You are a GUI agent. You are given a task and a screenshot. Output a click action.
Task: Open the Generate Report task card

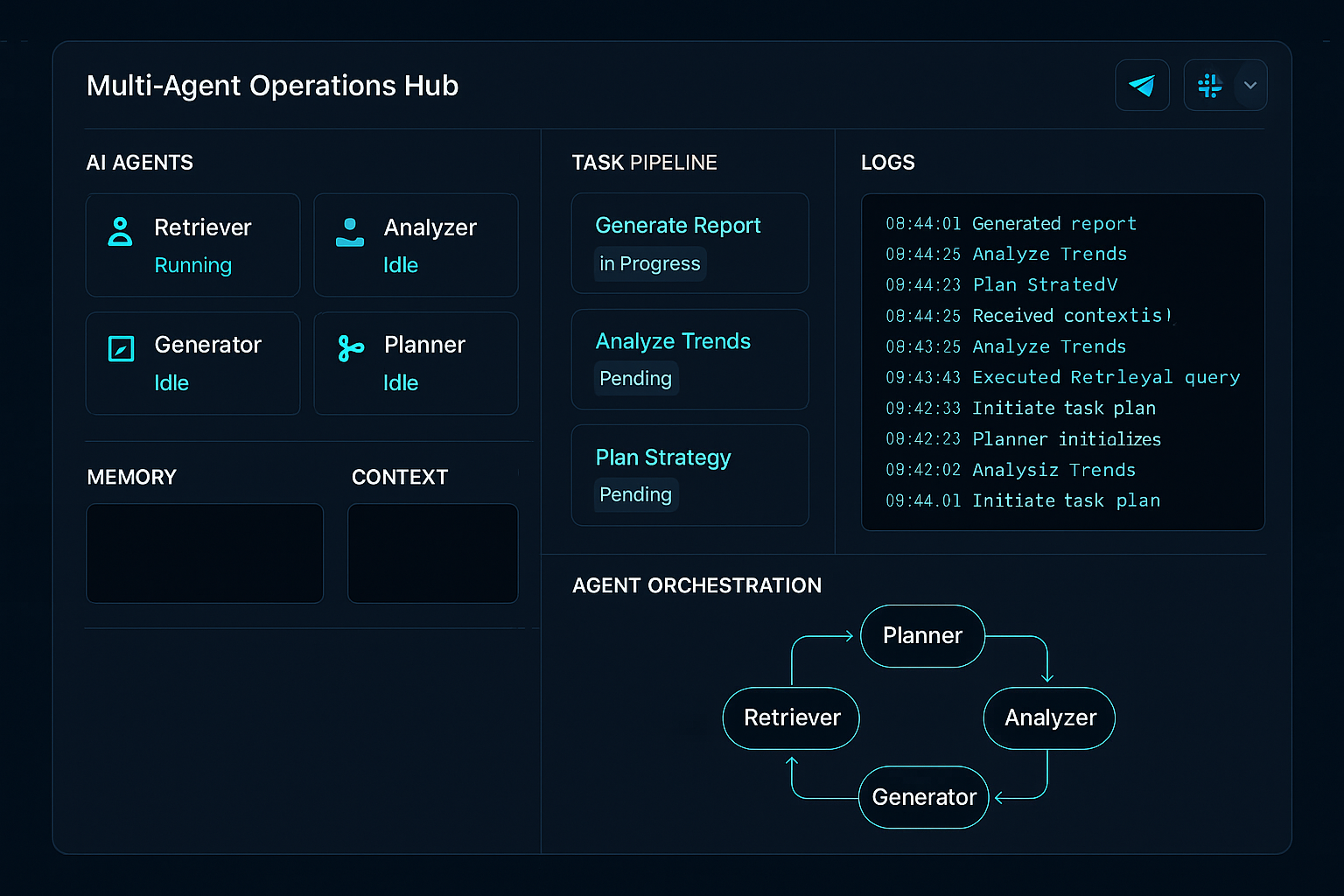point(689,243)
